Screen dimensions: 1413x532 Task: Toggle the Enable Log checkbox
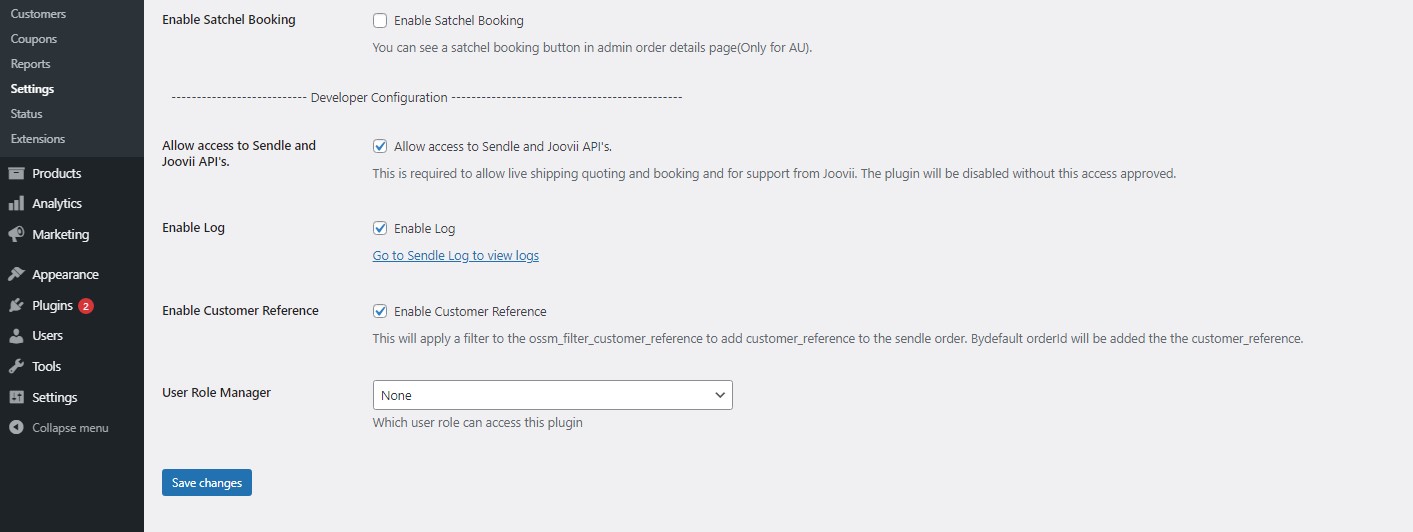click(x=380, y=228)
